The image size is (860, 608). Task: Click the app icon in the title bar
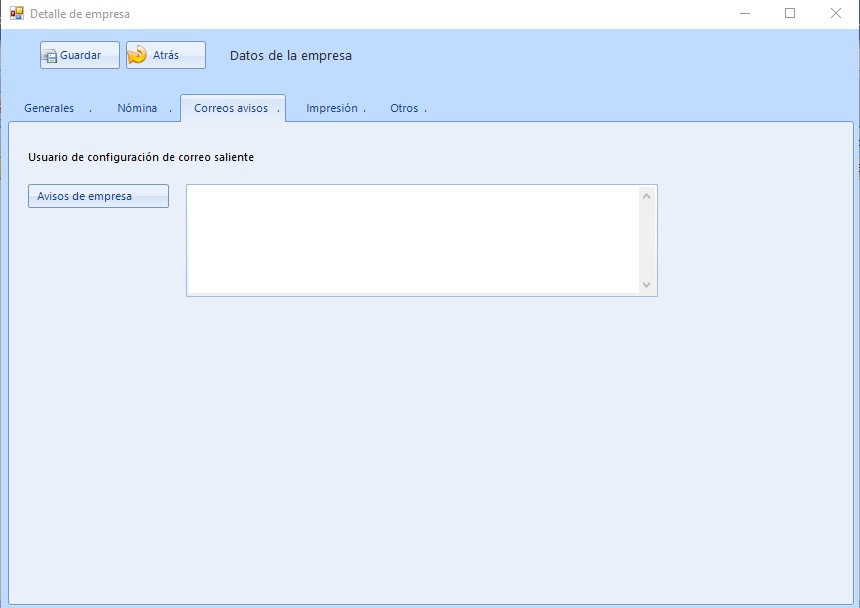(x=16, y=13)
